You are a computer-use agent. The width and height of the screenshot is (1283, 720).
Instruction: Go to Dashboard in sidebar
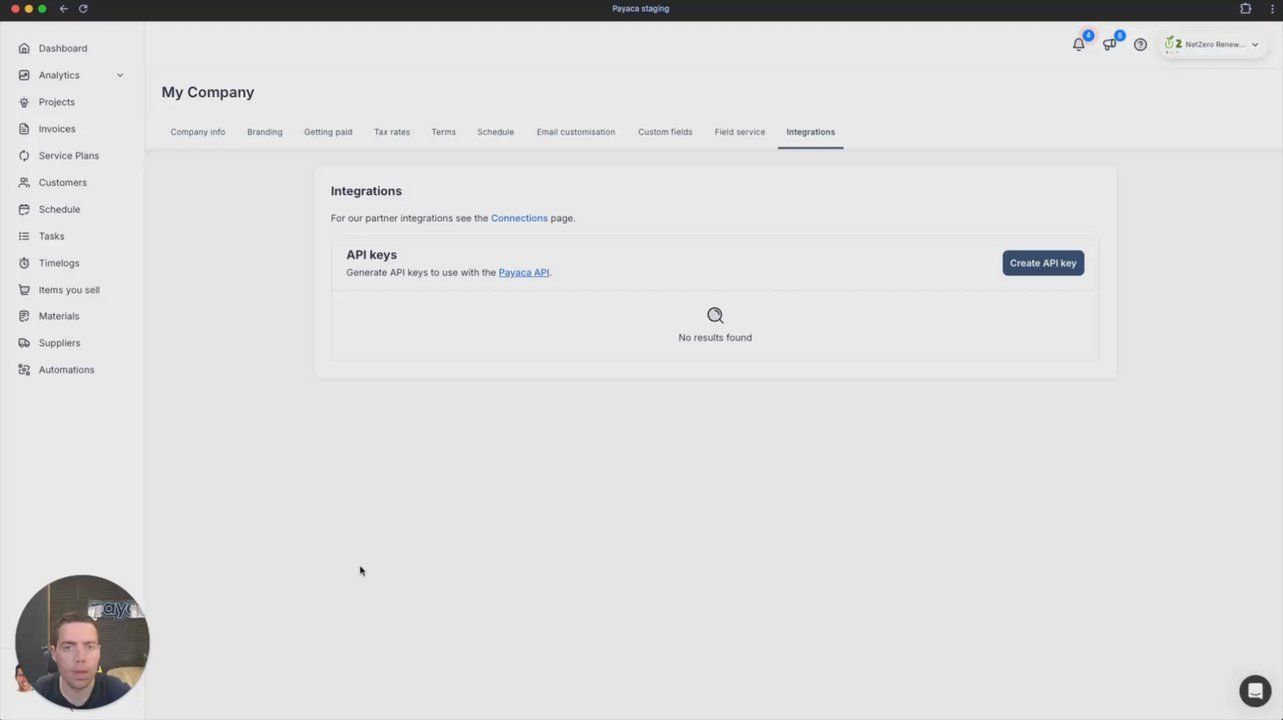(x=63, y=48)
